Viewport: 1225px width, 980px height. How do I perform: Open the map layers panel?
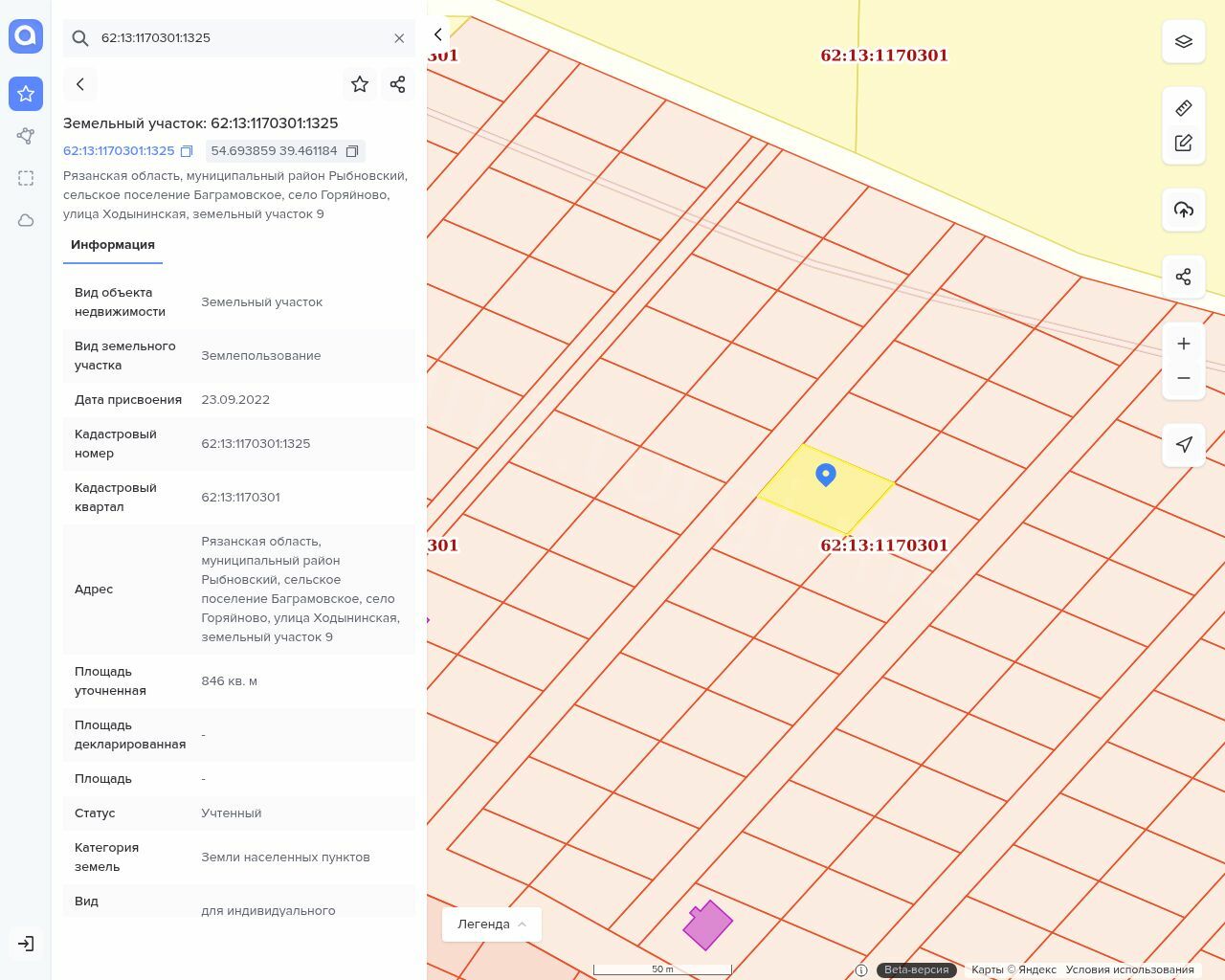(x=1183, y=42)
